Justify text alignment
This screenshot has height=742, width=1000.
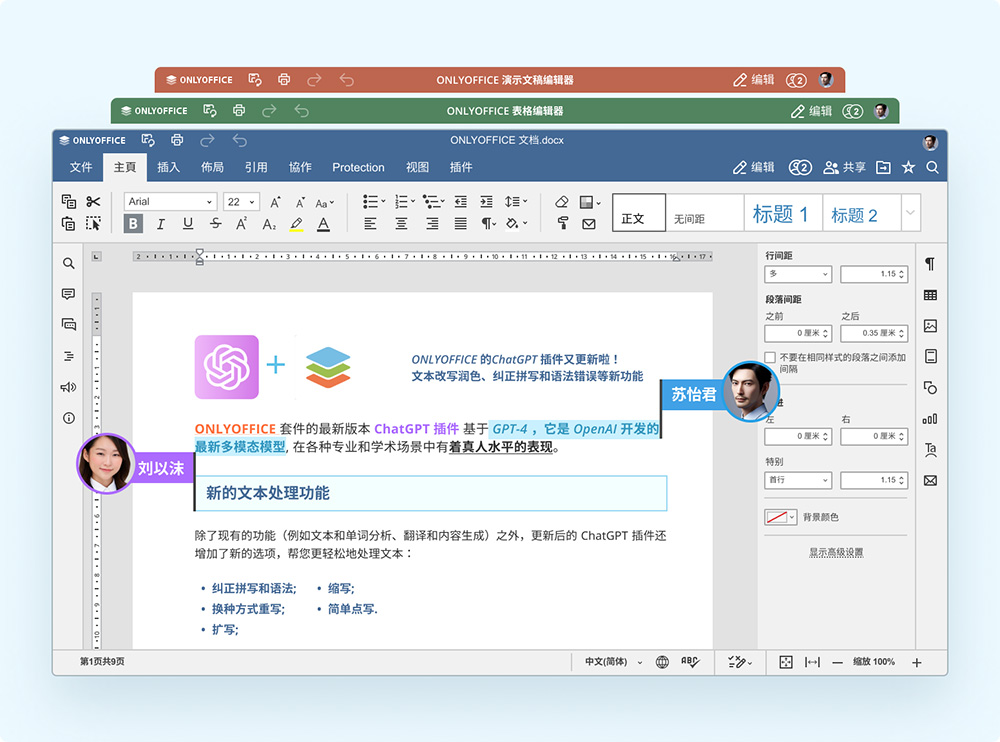pyautogui.click(x=460, y=223)
